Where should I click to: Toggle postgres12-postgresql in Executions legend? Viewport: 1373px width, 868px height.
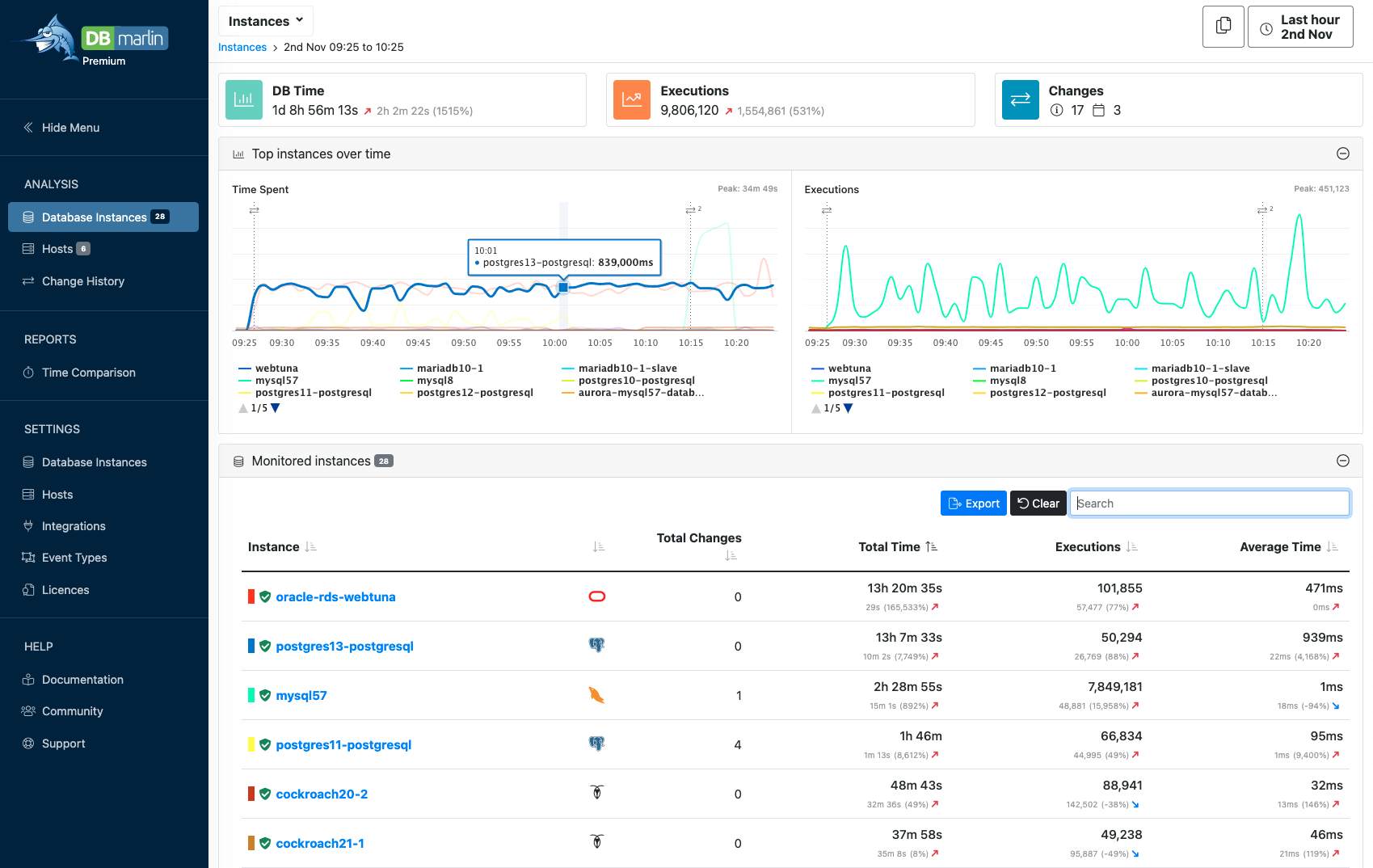pyautogui.click(x=1039, y=393)
